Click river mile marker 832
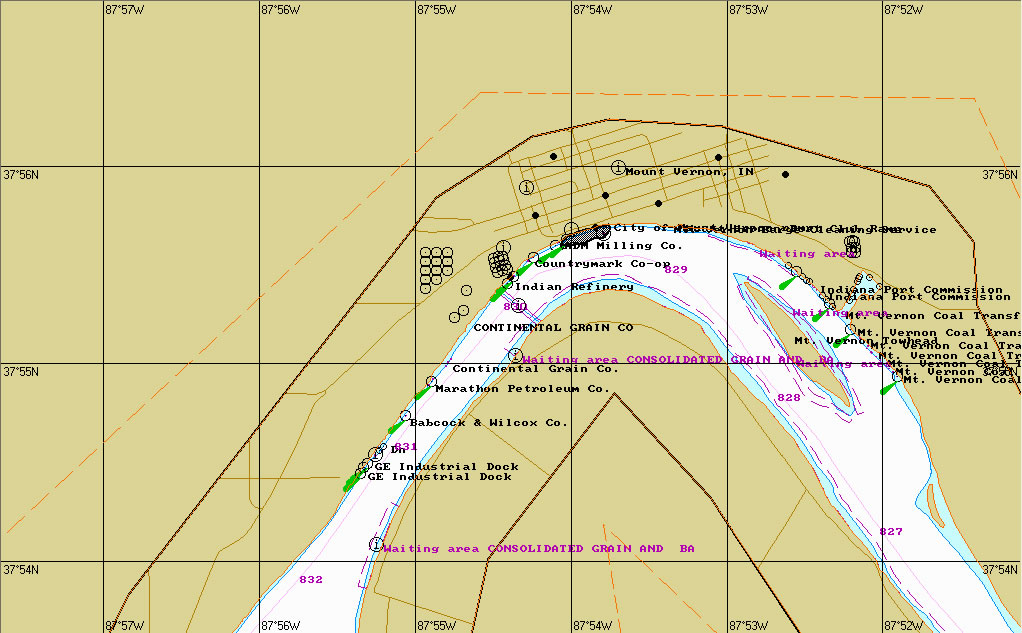This screenshot has width=1022, height=633. pos(311,580)
